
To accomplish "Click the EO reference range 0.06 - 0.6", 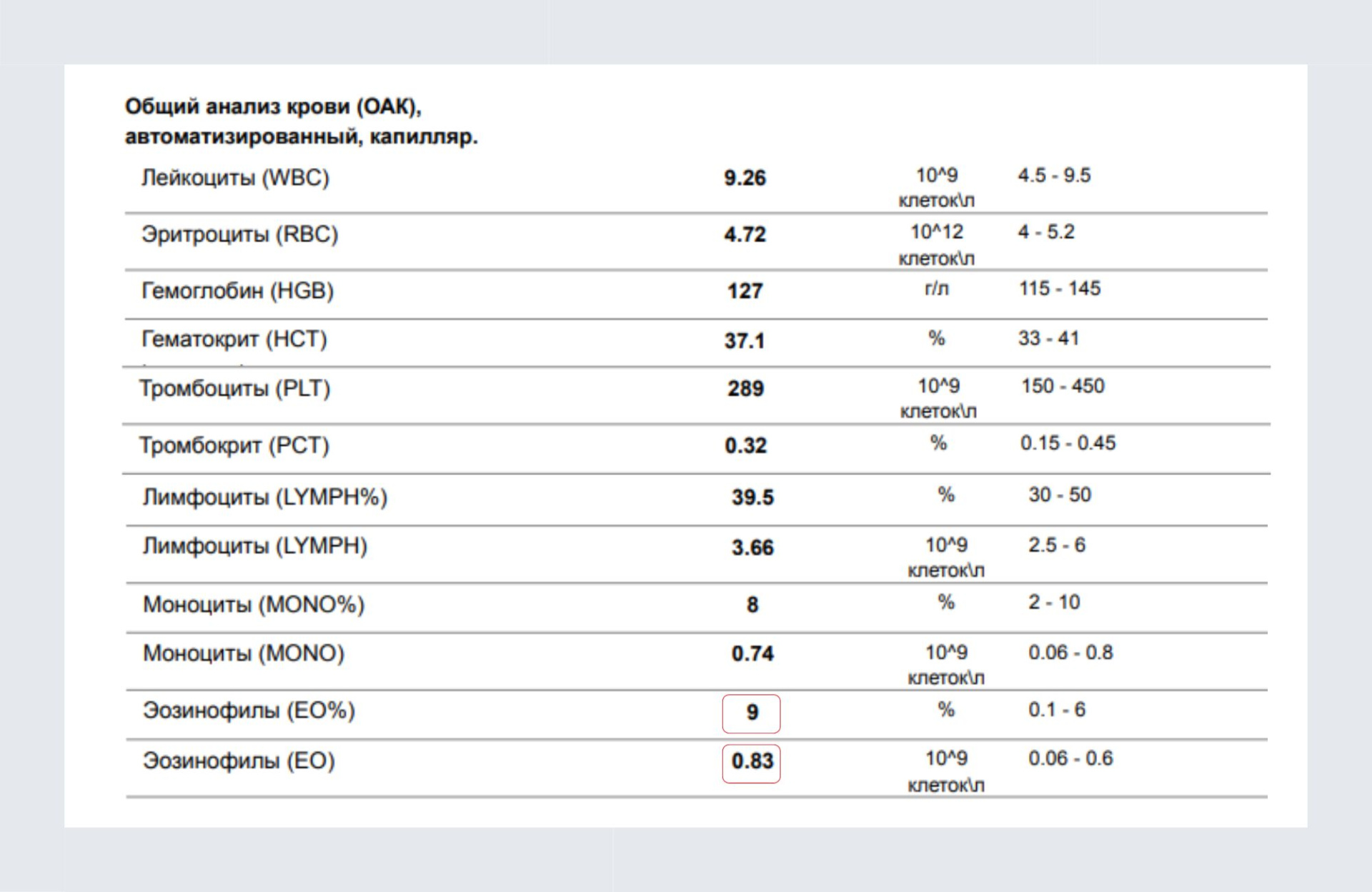I will [x=1070, y=758].
